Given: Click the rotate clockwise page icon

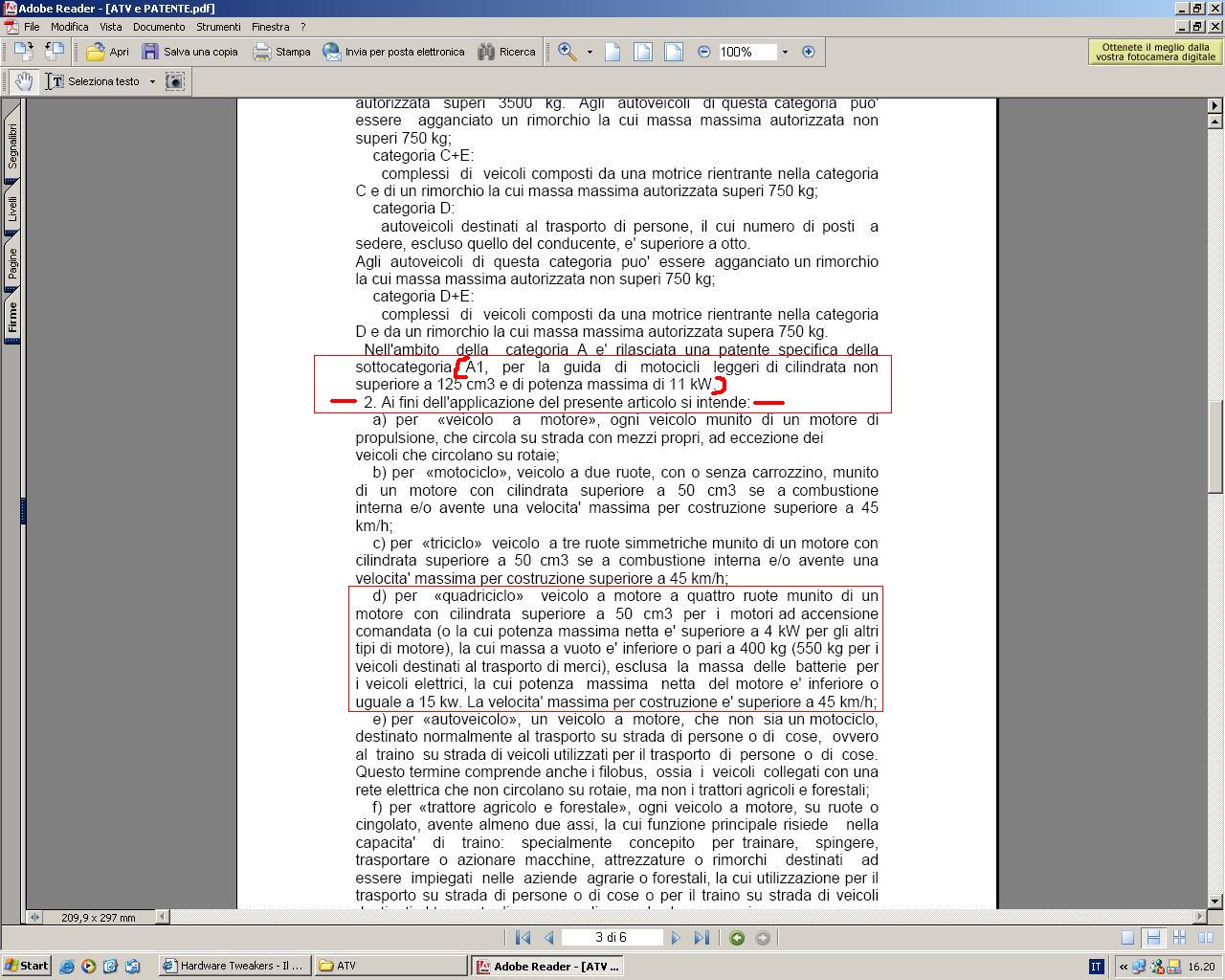Looking at the screenshot, I should point(23,52).
